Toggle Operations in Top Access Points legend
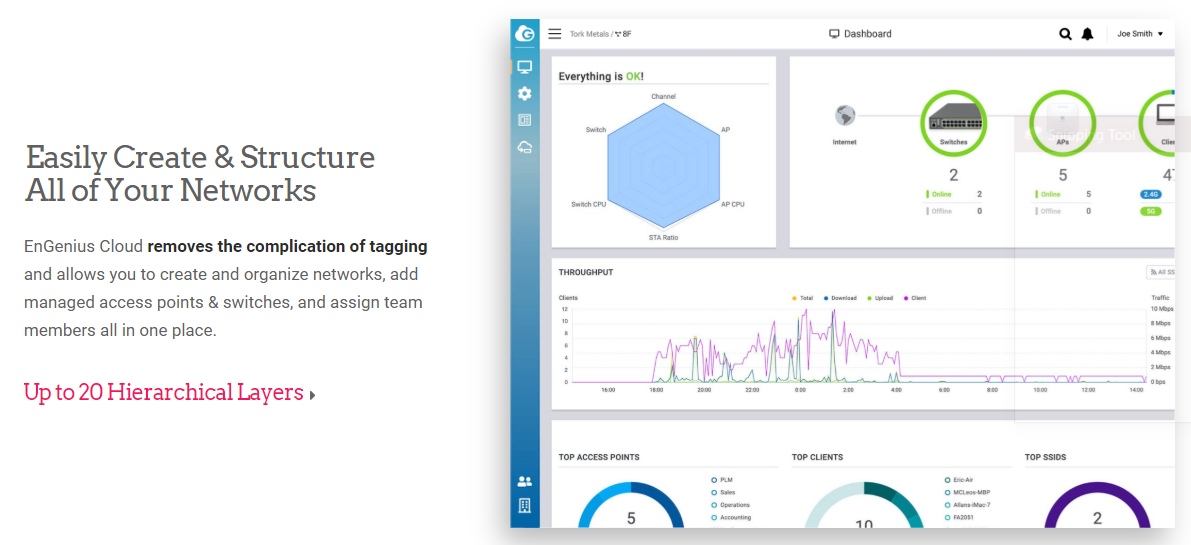Screen dimensions: 1191x545 (x=731, y=505)
